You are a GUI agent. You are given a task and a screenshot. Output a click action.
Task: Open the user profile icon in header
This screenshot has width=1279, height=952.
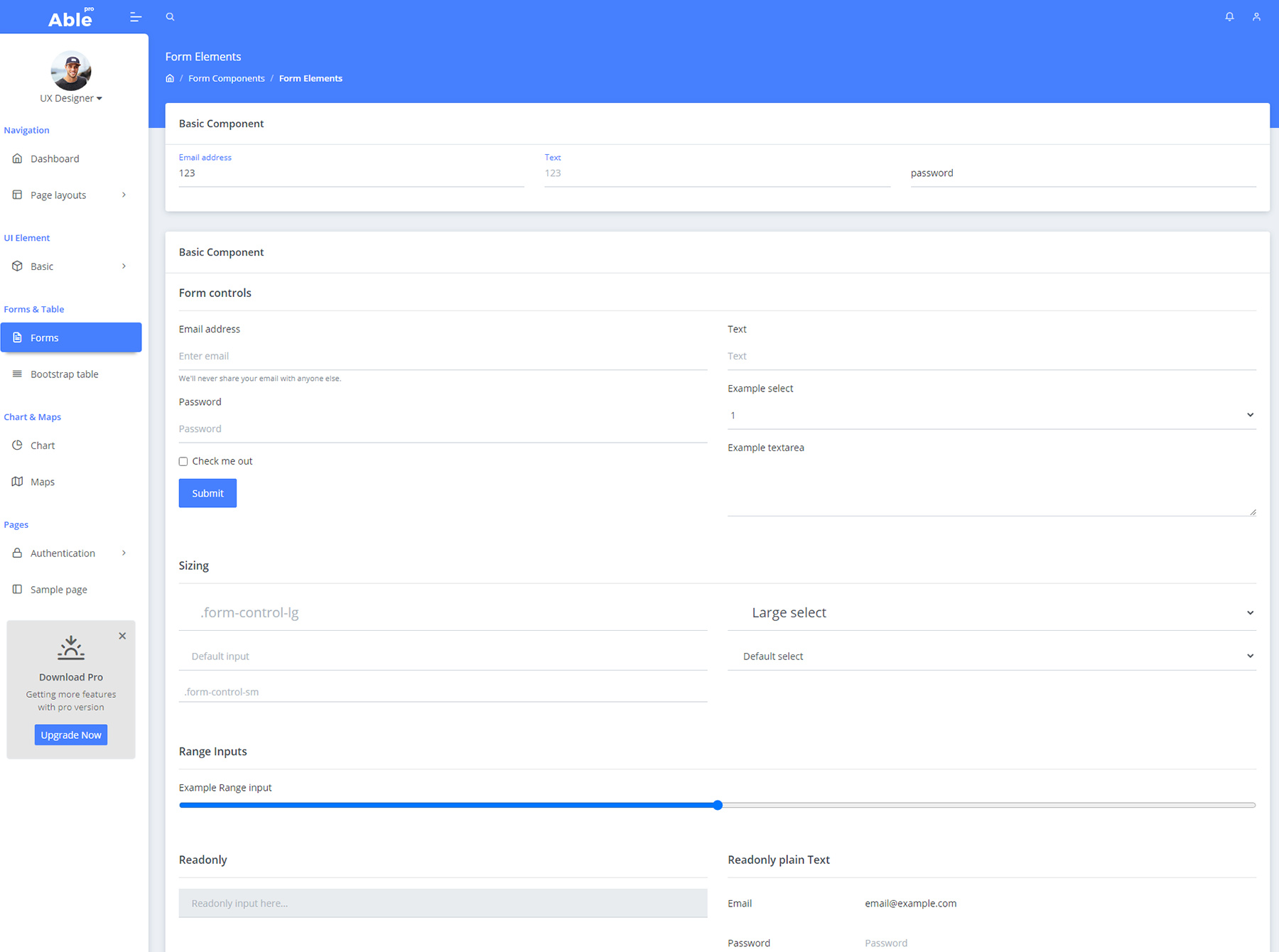coord(1256,16)
